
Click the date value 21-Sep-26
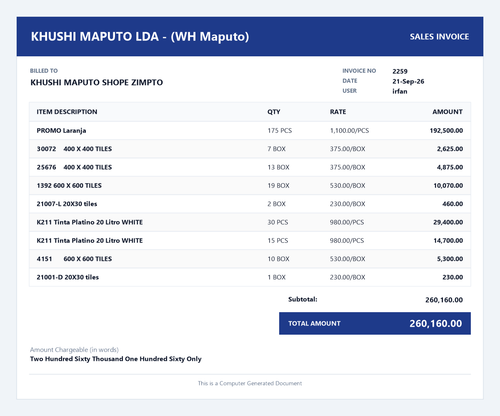(x=408, y=81)
